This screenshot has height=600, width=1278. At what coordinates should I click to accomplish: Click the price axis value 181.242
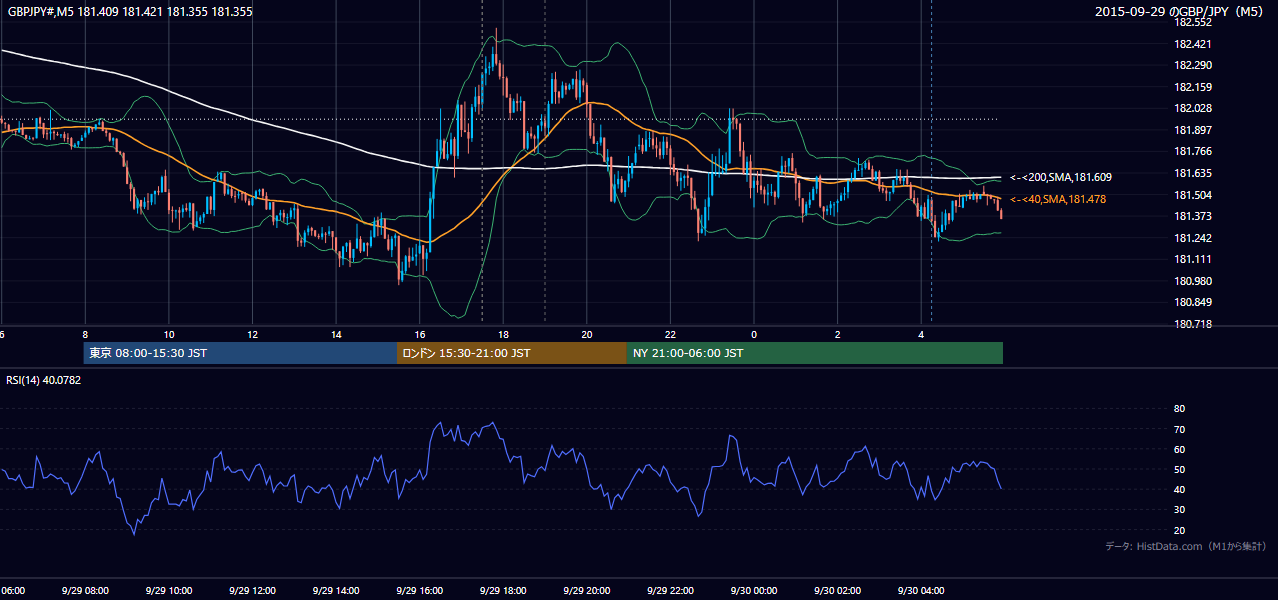click(1192, 238)
